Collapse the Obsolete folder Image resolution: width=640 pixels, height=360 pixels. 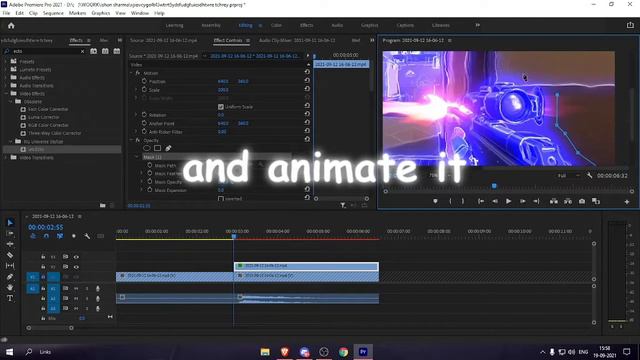pos(11,101)
